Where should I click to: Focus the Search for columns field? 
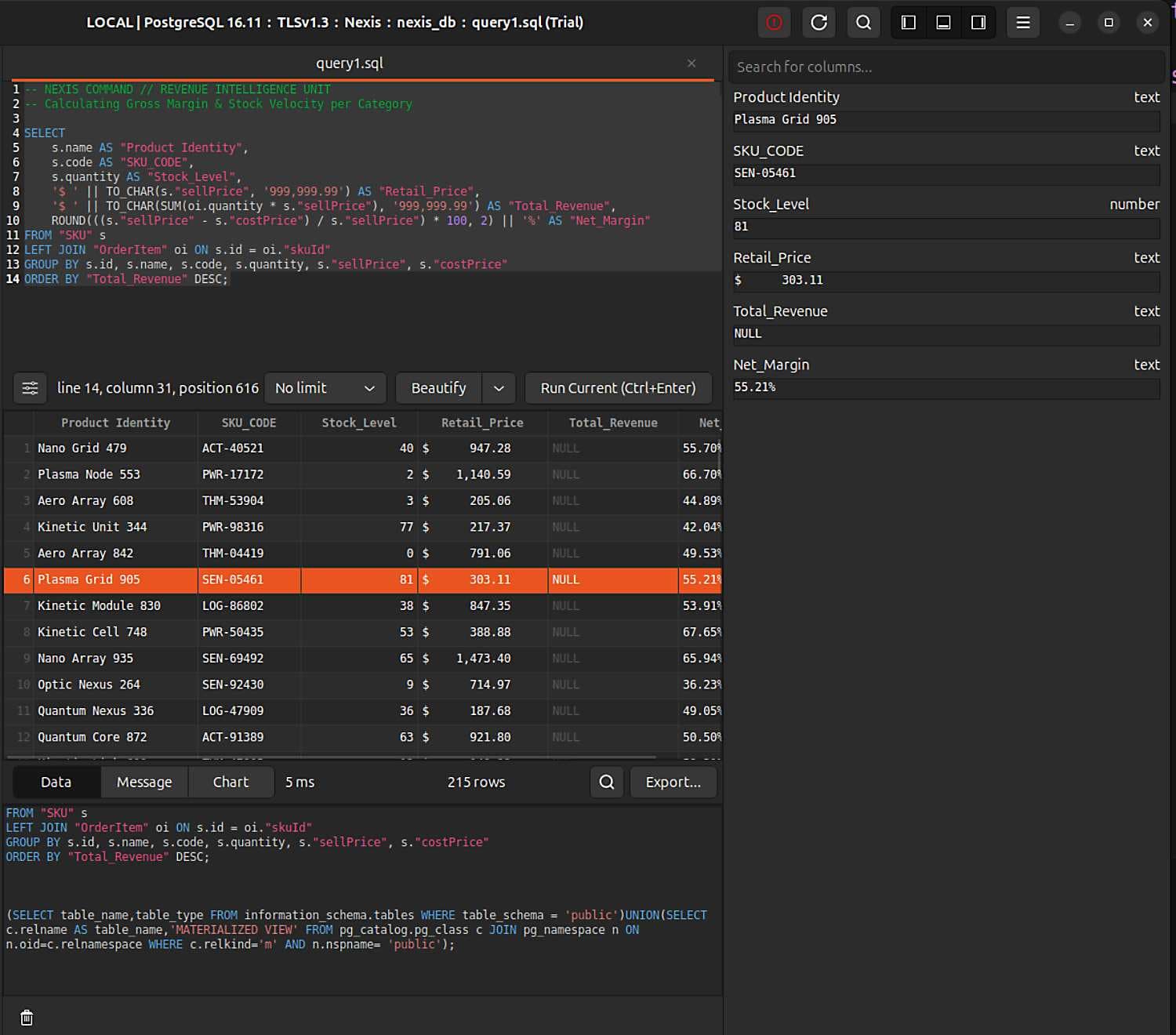coord(945,67)
